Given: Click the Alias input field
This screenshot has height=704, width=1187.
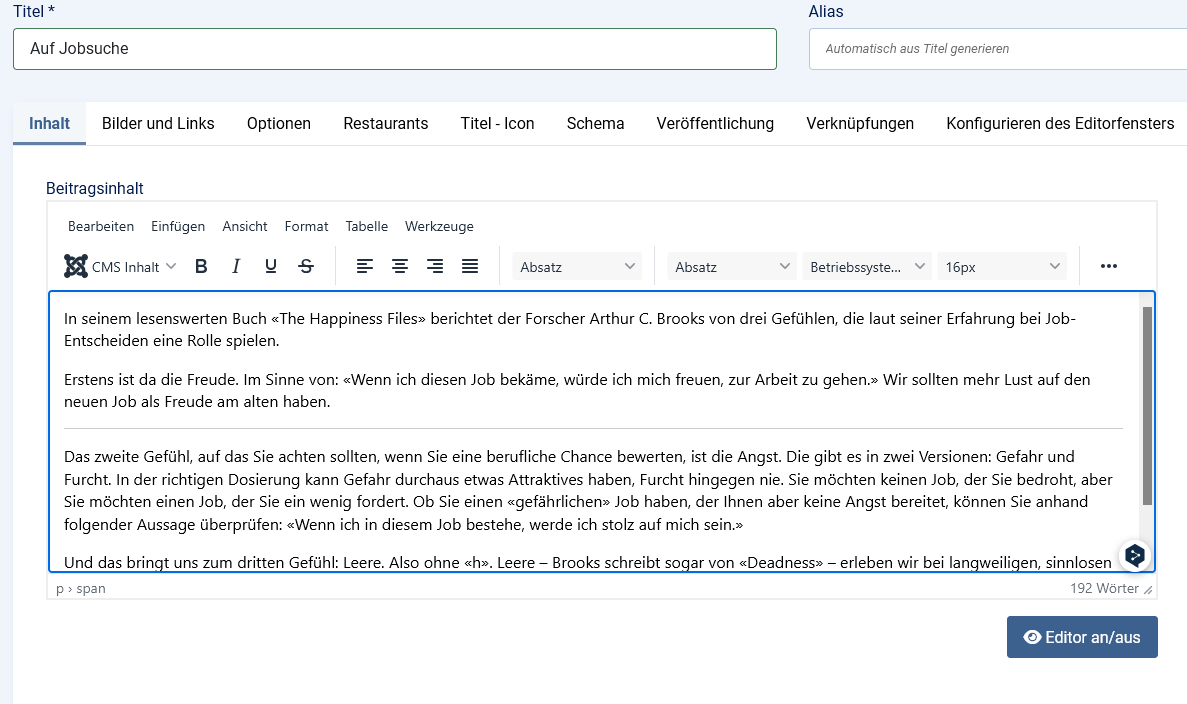Looking at the screenshot, I should [x=997, y=49].
